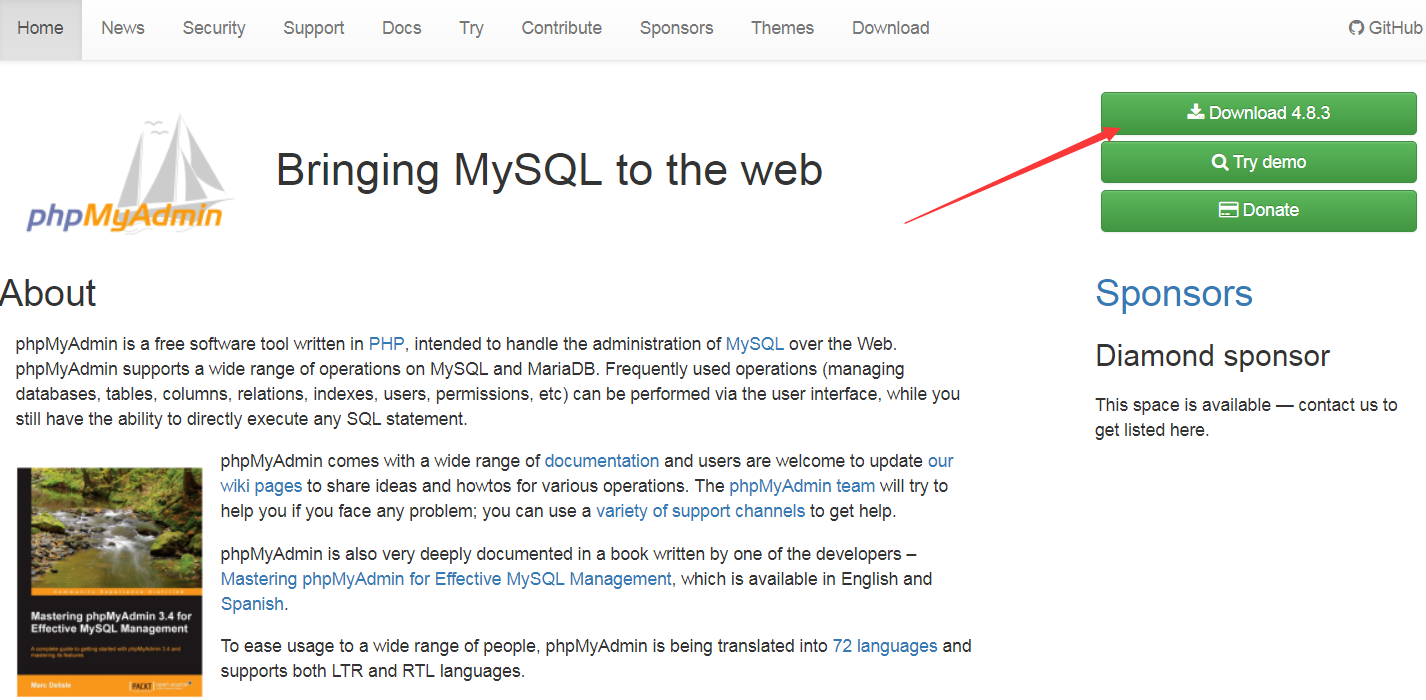The width and height of the screenshot is (1426, 700).
Task: Open the Docs navigation item
Action: pos(402,28)
